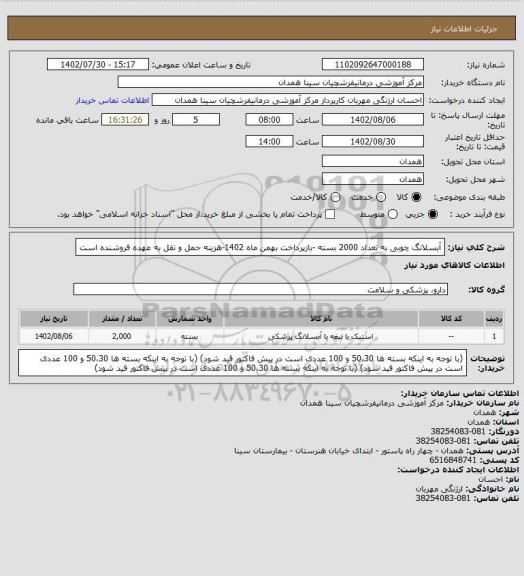This screenshot has height=576, width=524.
Task: Click the postal code 6516848741
Action: [453, 460]
